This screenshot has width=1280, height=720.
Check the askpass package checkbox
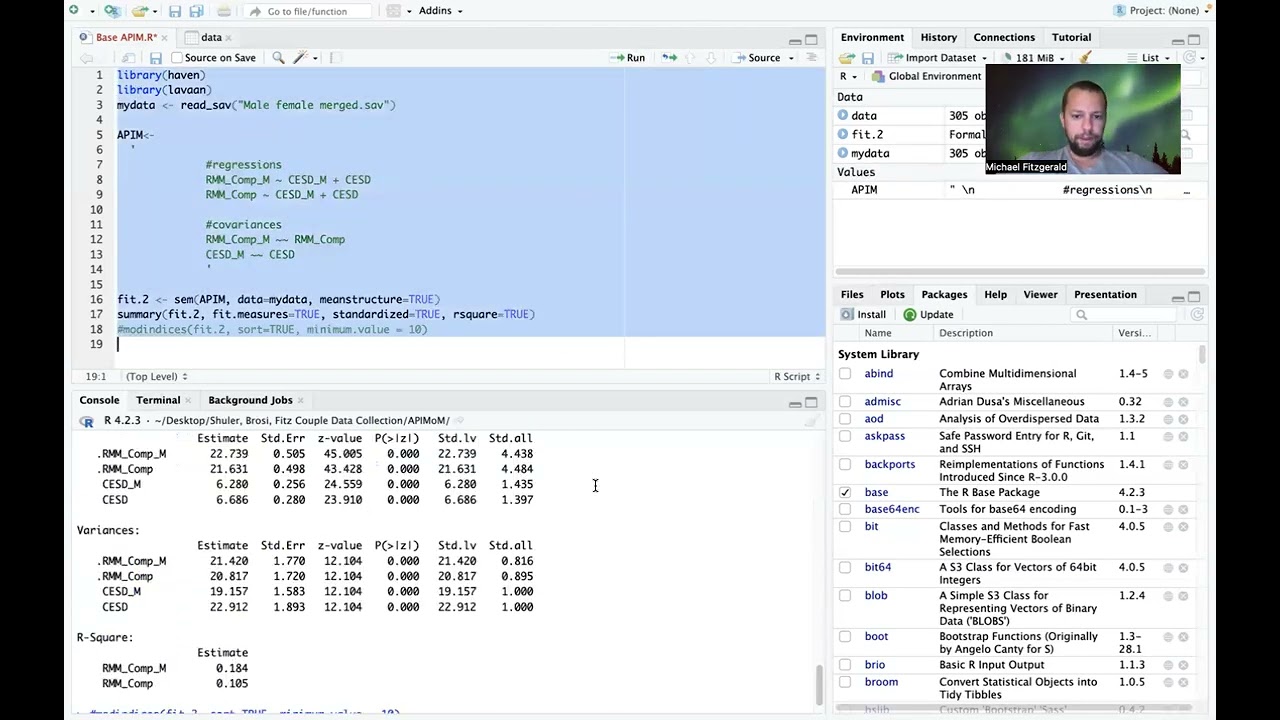pyautogui.click(x=845, y=437)
